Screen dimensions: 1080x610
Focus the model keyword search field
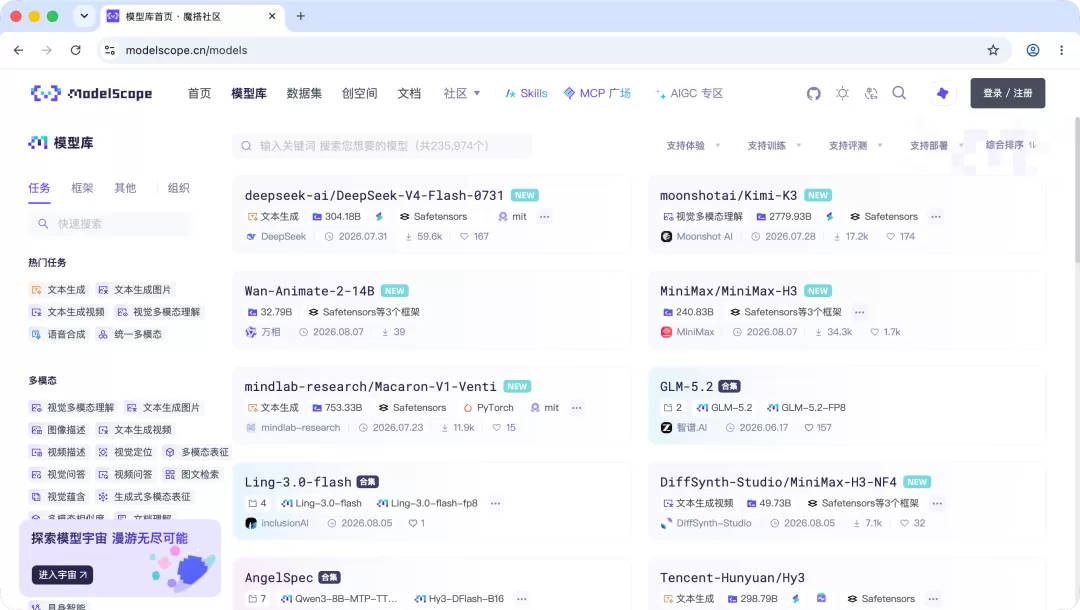[x=382, y=145]
